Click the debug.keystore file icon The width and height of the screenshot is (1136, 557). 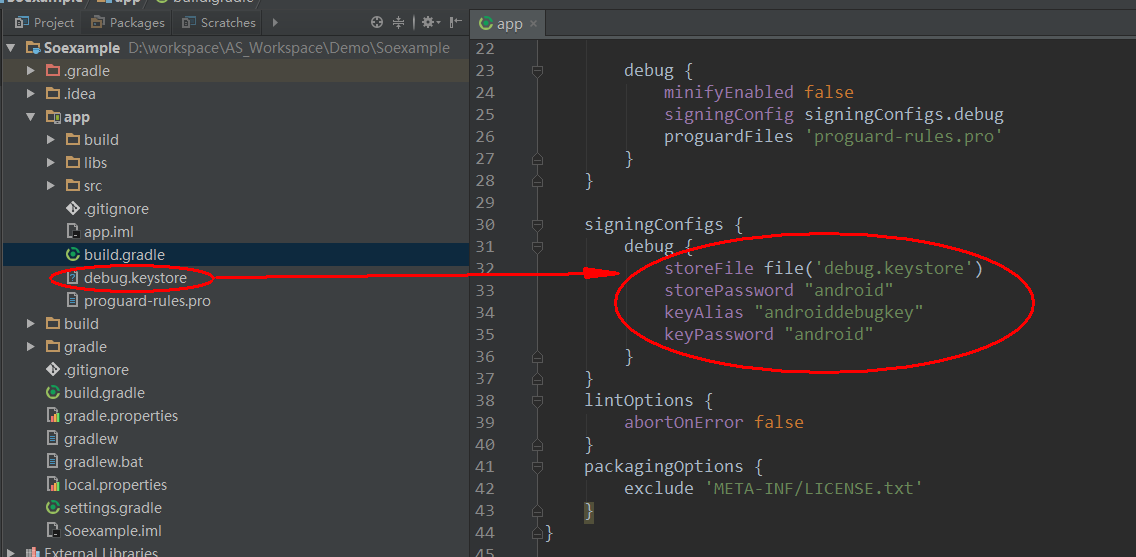pyautogui.click(x=72, y=278)
